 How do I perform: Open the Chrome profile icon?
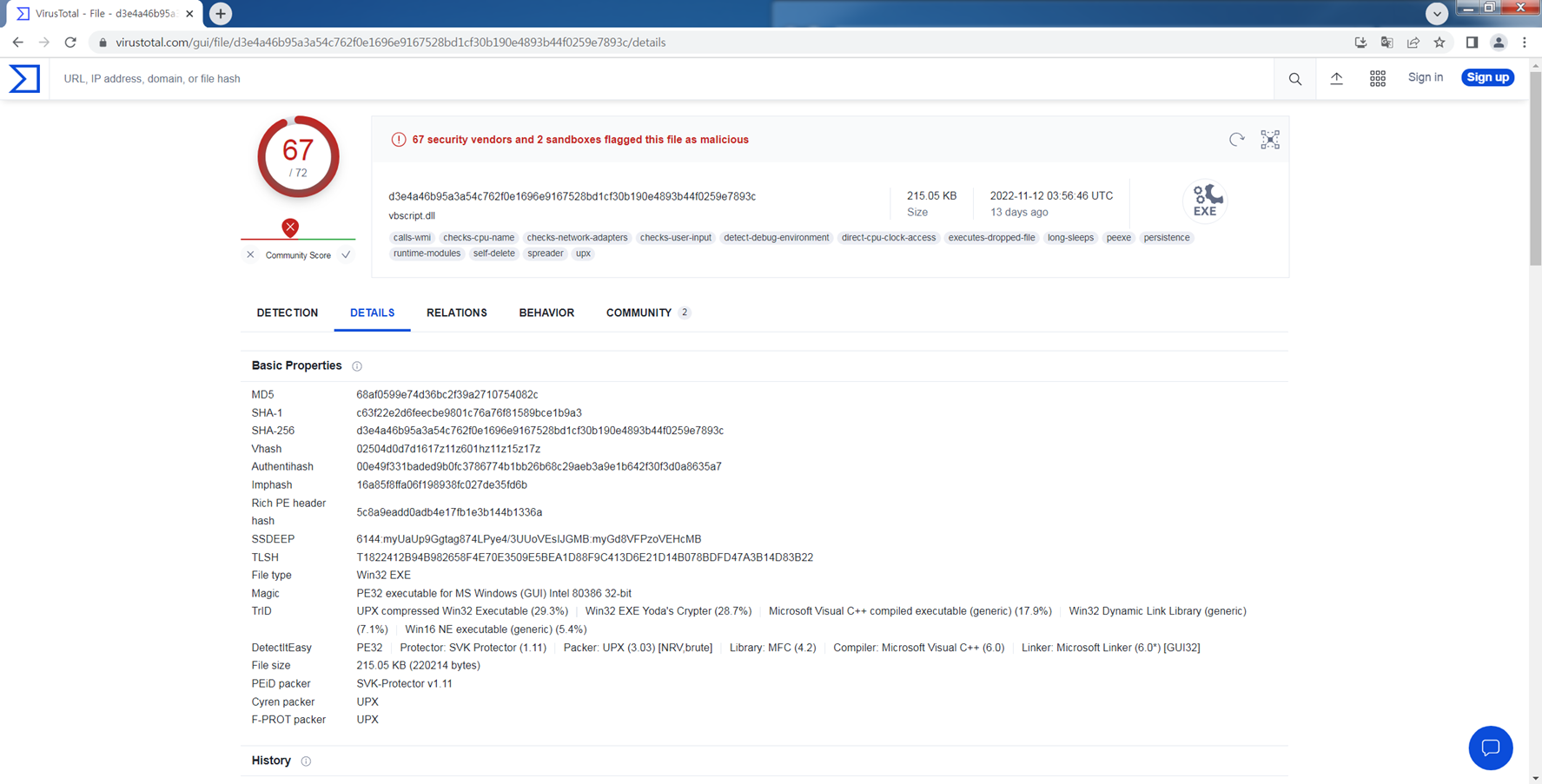pos(1499,42)
